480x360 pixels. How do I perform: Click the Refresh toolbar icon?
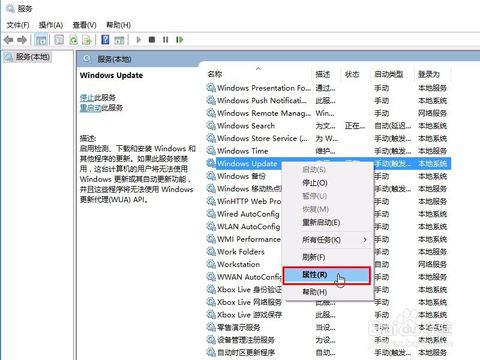coord(73,40)
